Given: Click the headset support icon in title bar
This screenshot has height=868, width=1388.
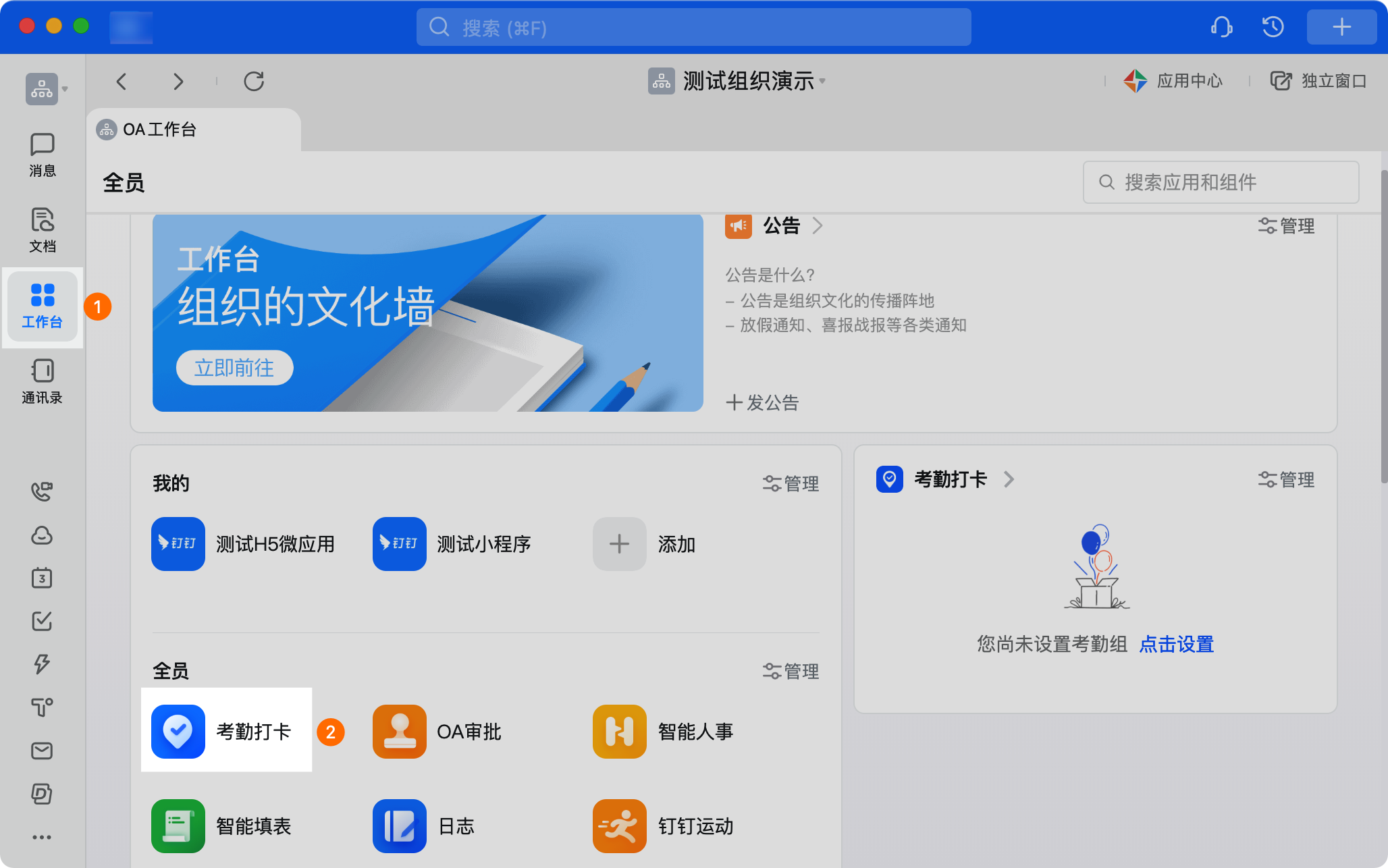Looking at the screenshot, I should pos(1221,27).
